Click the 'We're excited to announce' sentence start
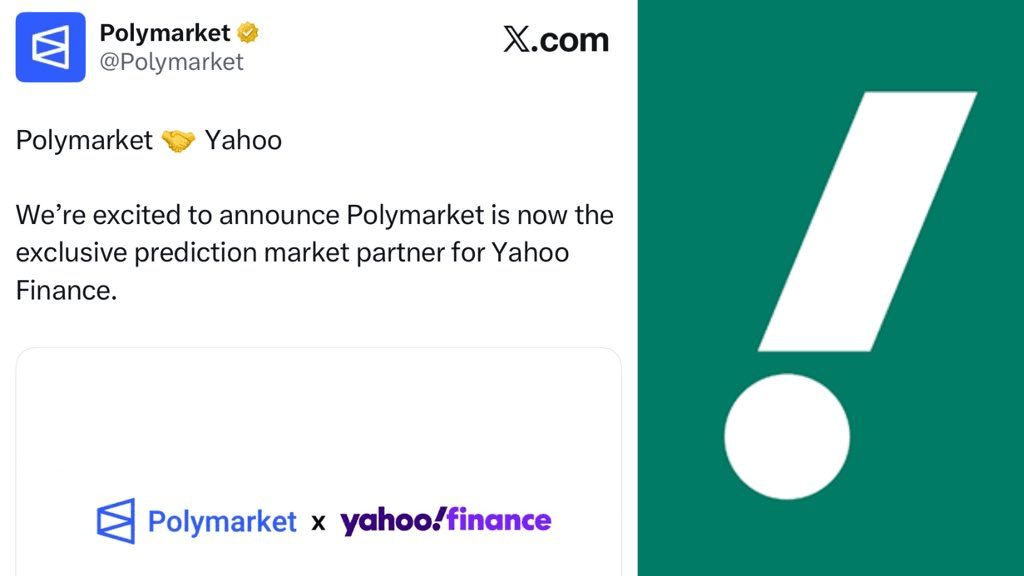This screenshot has height=576, width=1024. click(179, 215)
